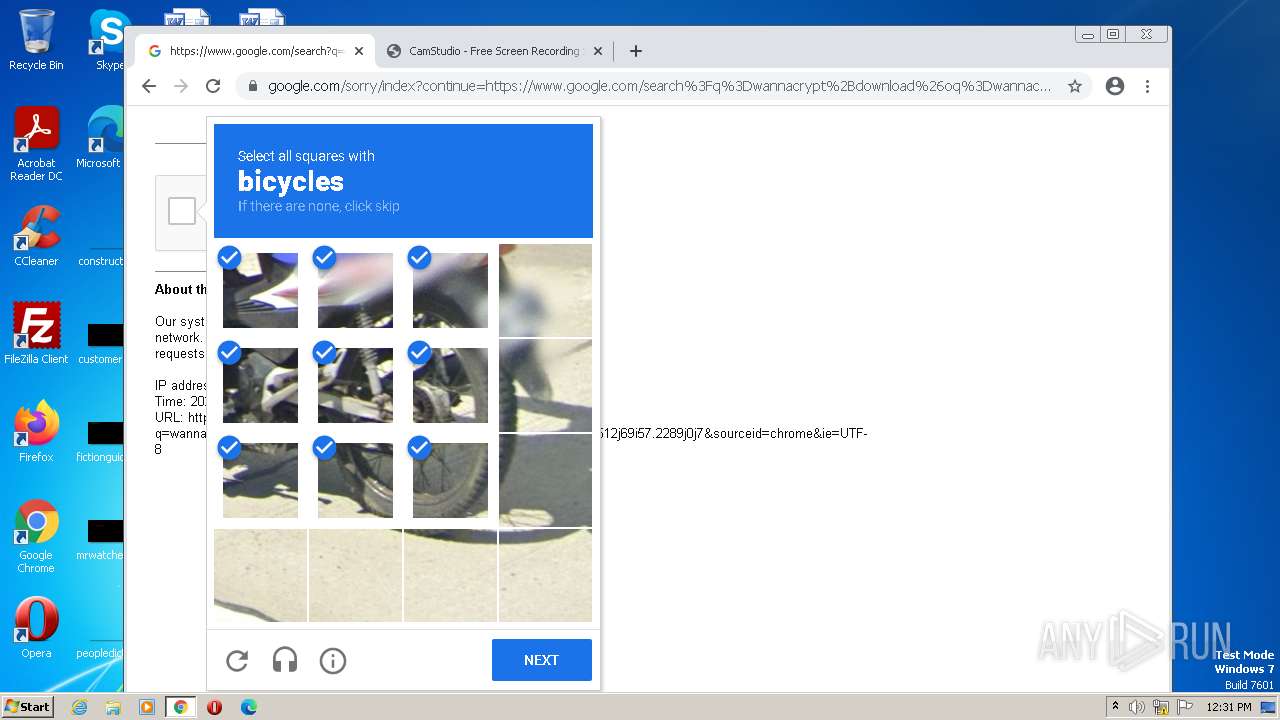The image size is (1280, 720).
Task: Open the Opera taskbar icon
Action: pos(214,707)
